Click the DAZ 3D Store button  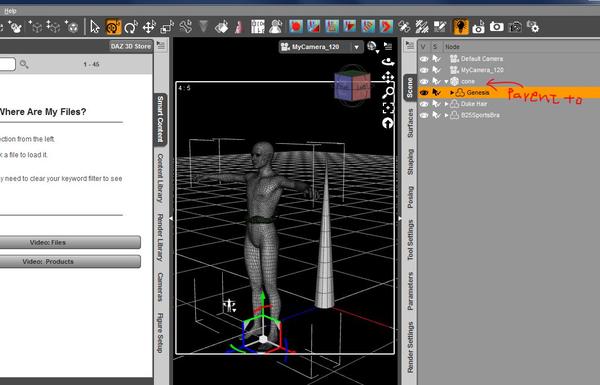(130, 46)
